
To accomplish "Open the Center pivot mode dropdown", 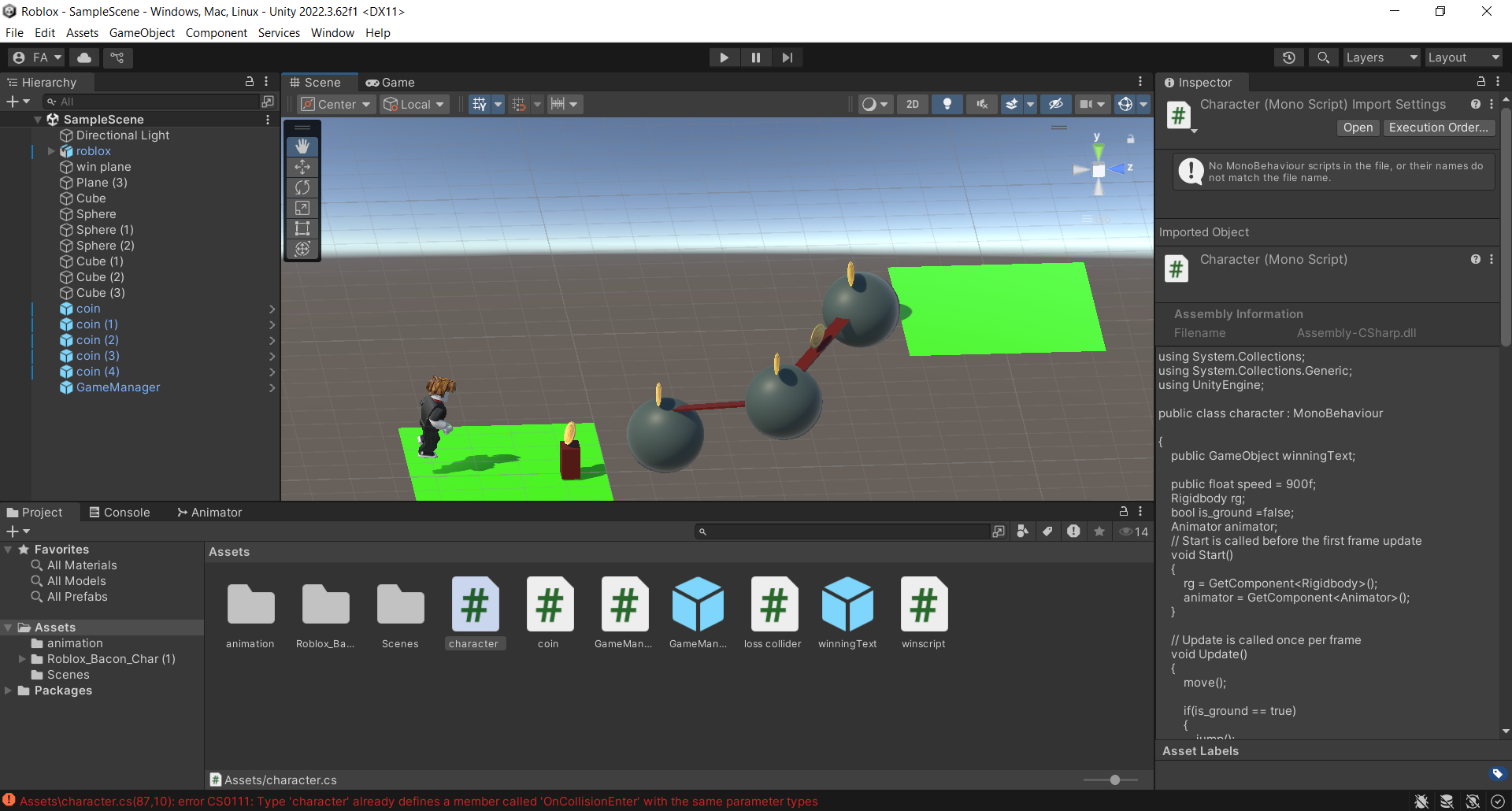I will tap(335, 103).
